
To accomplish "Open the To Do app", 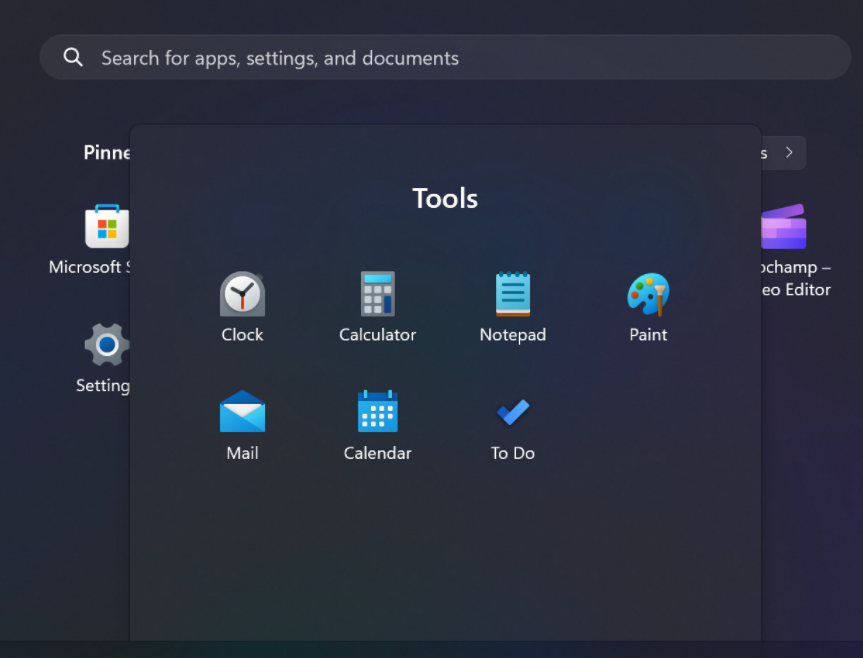I will pyautogui.click(x=513, y=412).
